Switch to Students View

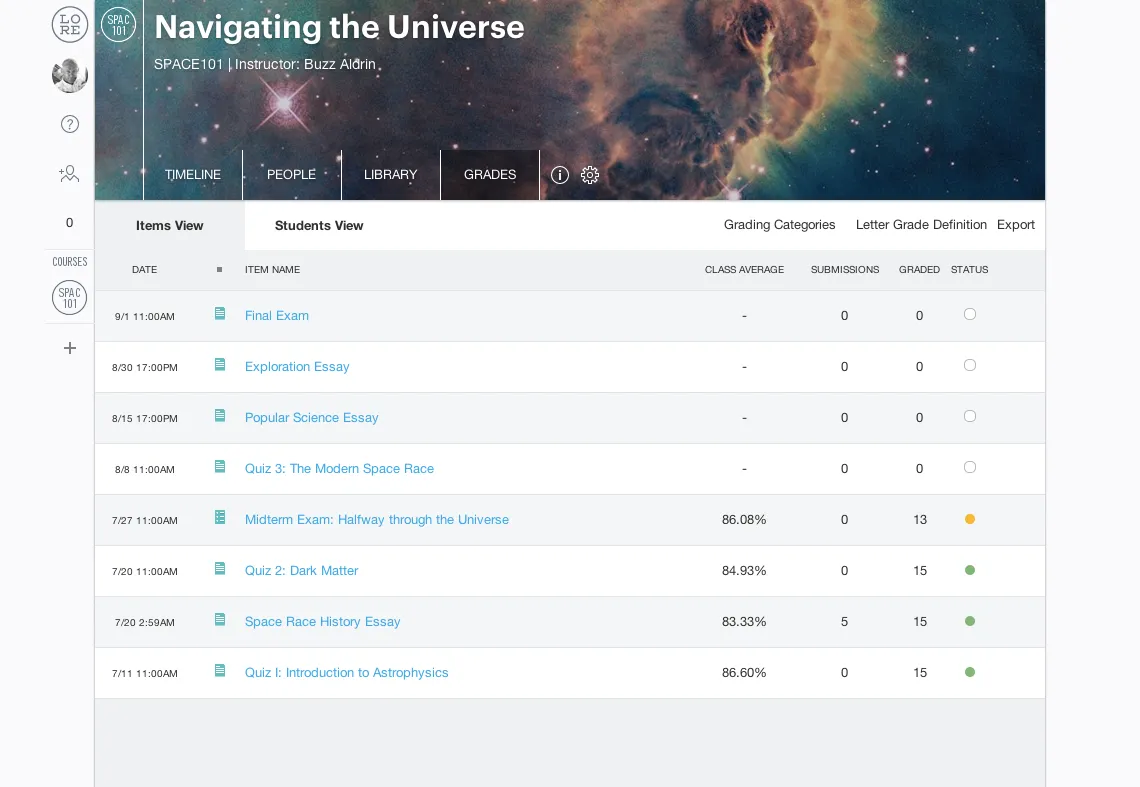pos(319,225)
